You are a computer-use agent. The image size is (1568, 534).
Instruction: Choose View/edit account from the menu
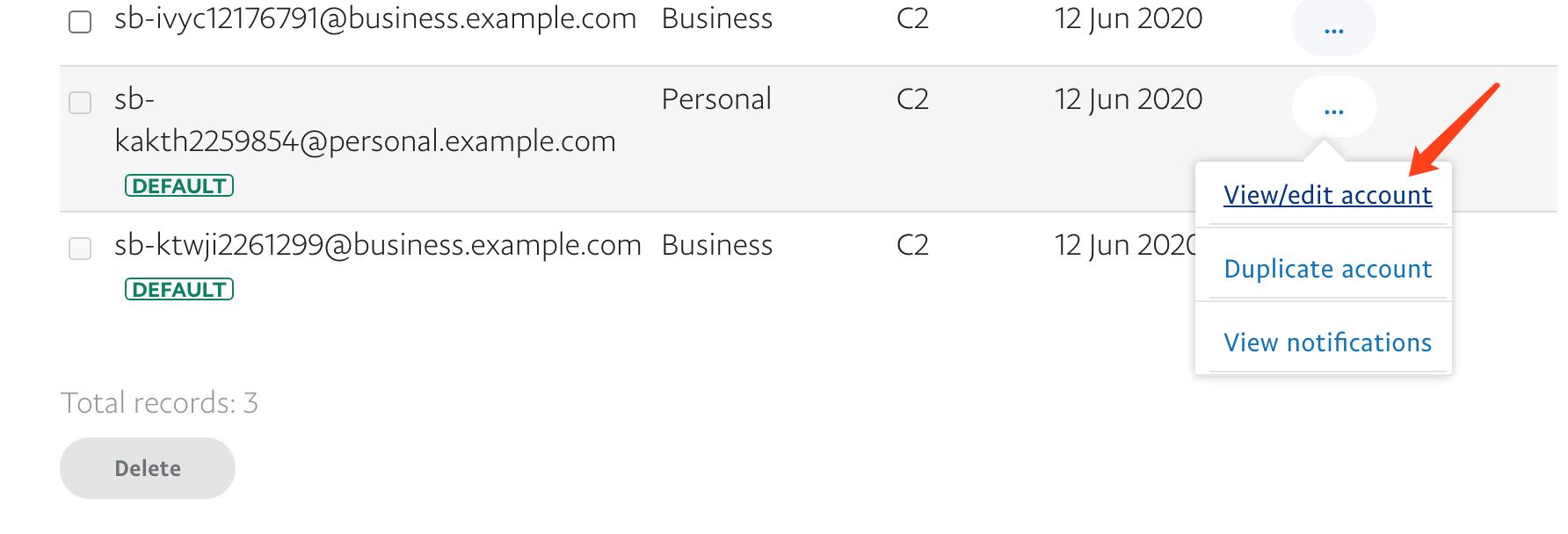coord(1327,195)
